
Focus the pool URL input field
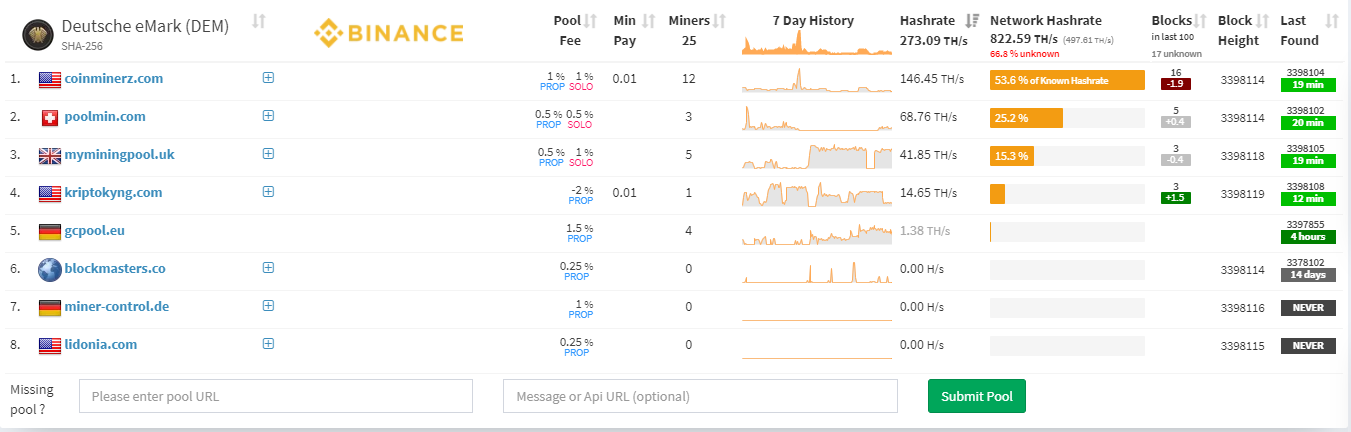point(276,396)
